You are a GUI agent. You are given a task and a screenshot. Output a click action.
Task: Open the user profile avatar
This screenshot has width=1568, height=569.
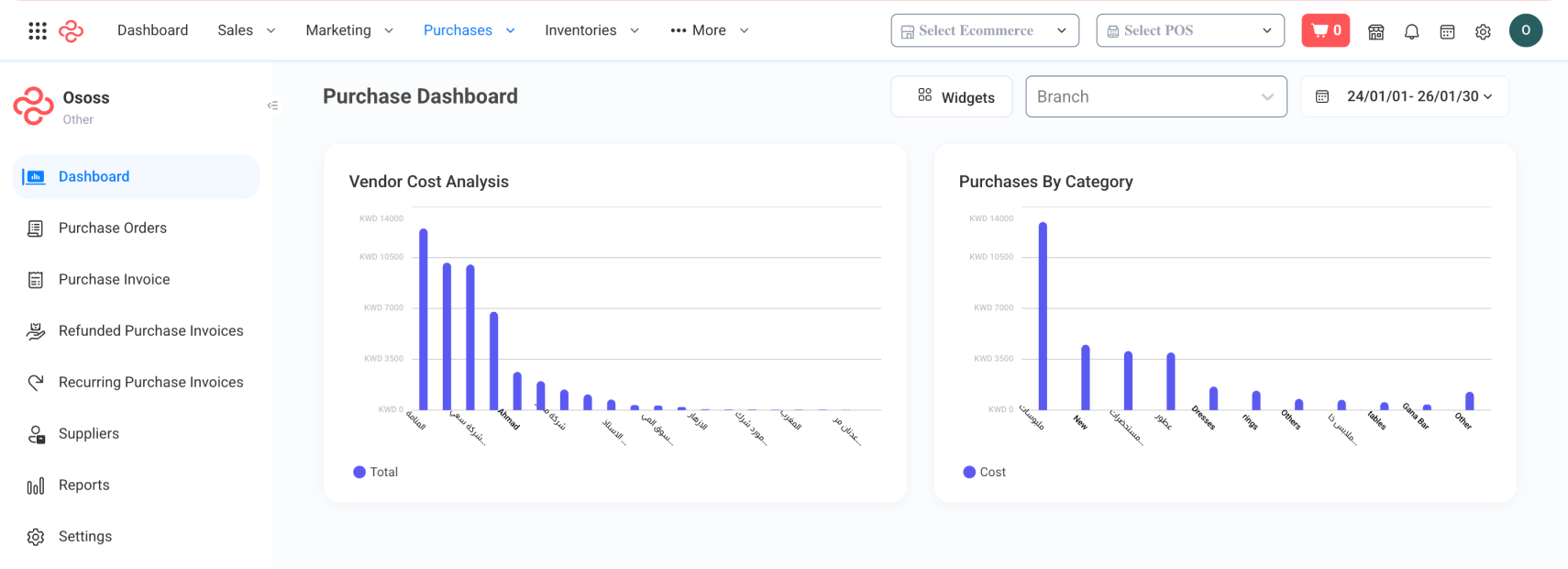point(1526,30)
